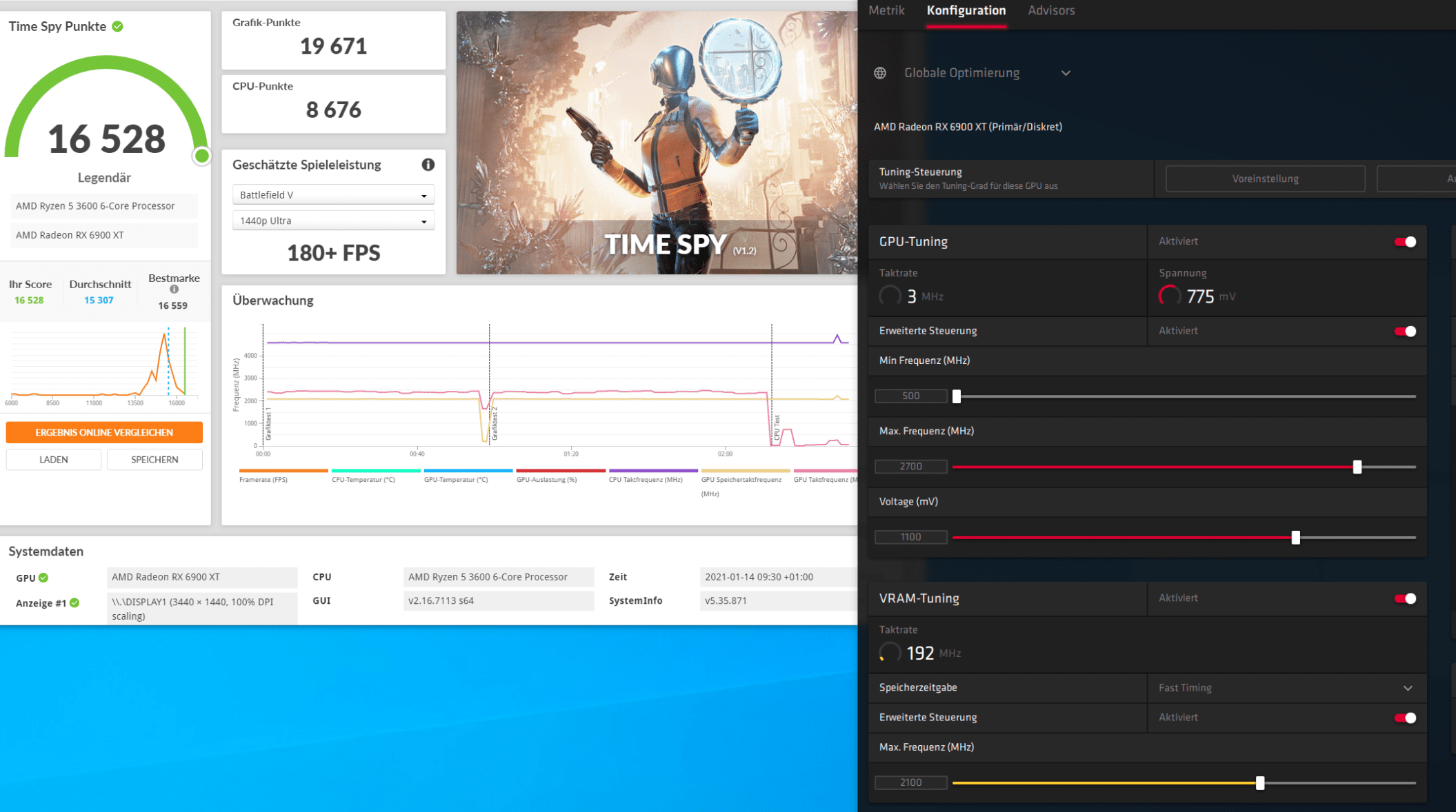Click the Bestmarke value 16 559
Screen dimensions: 1456x812
click(x=172, y=306)
